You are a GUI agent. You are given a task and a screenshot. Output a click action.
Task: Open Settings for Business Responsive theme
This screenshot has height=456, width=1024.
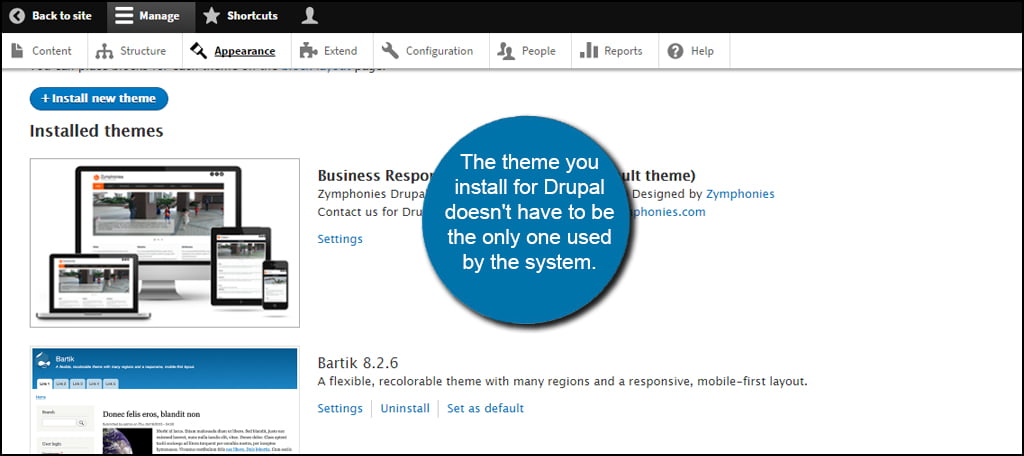[x=340, y=239]
